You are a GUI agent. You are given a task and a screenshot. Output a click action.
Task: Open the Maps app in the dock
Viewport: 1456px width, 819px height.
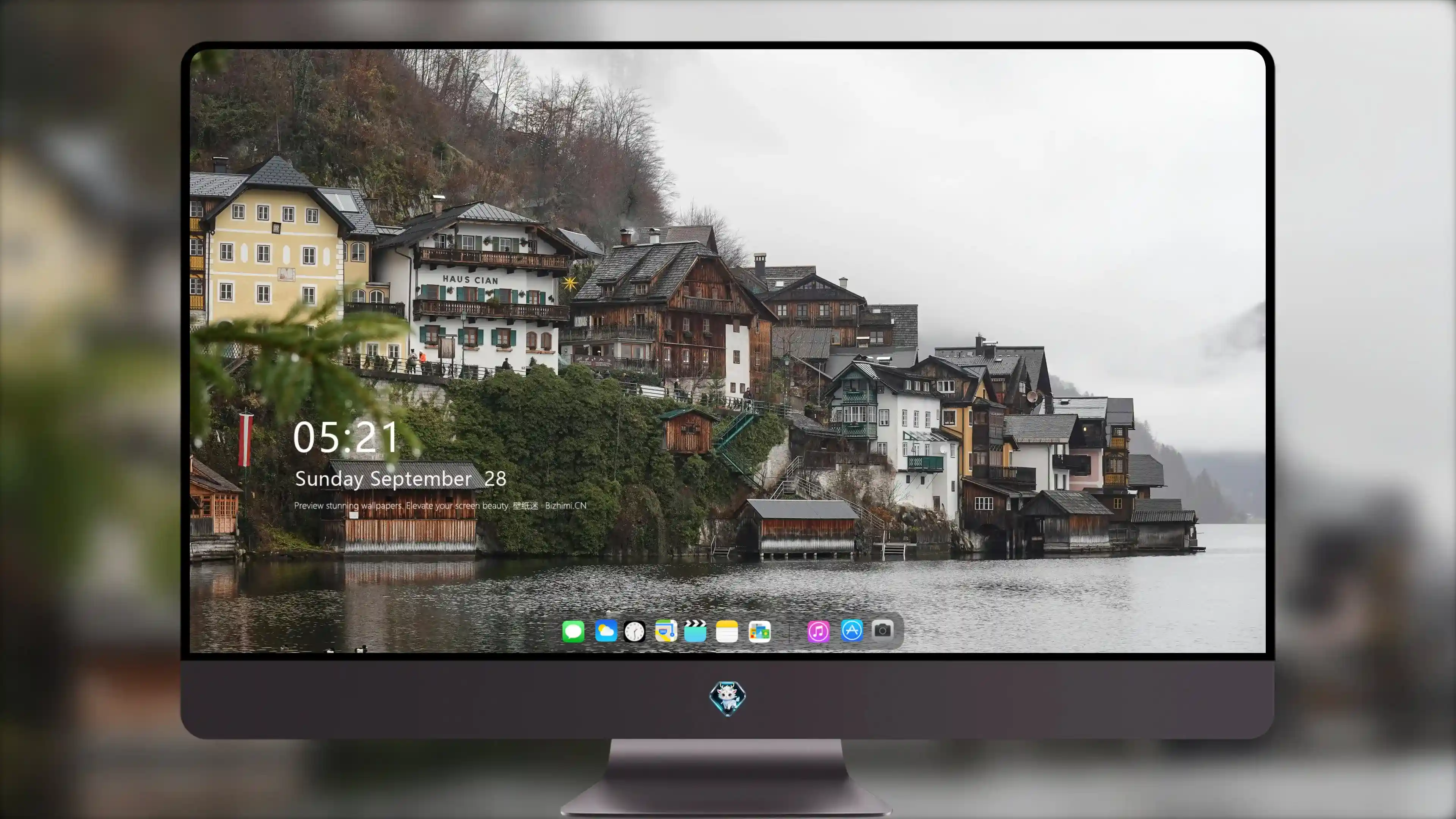click(666, 631)
